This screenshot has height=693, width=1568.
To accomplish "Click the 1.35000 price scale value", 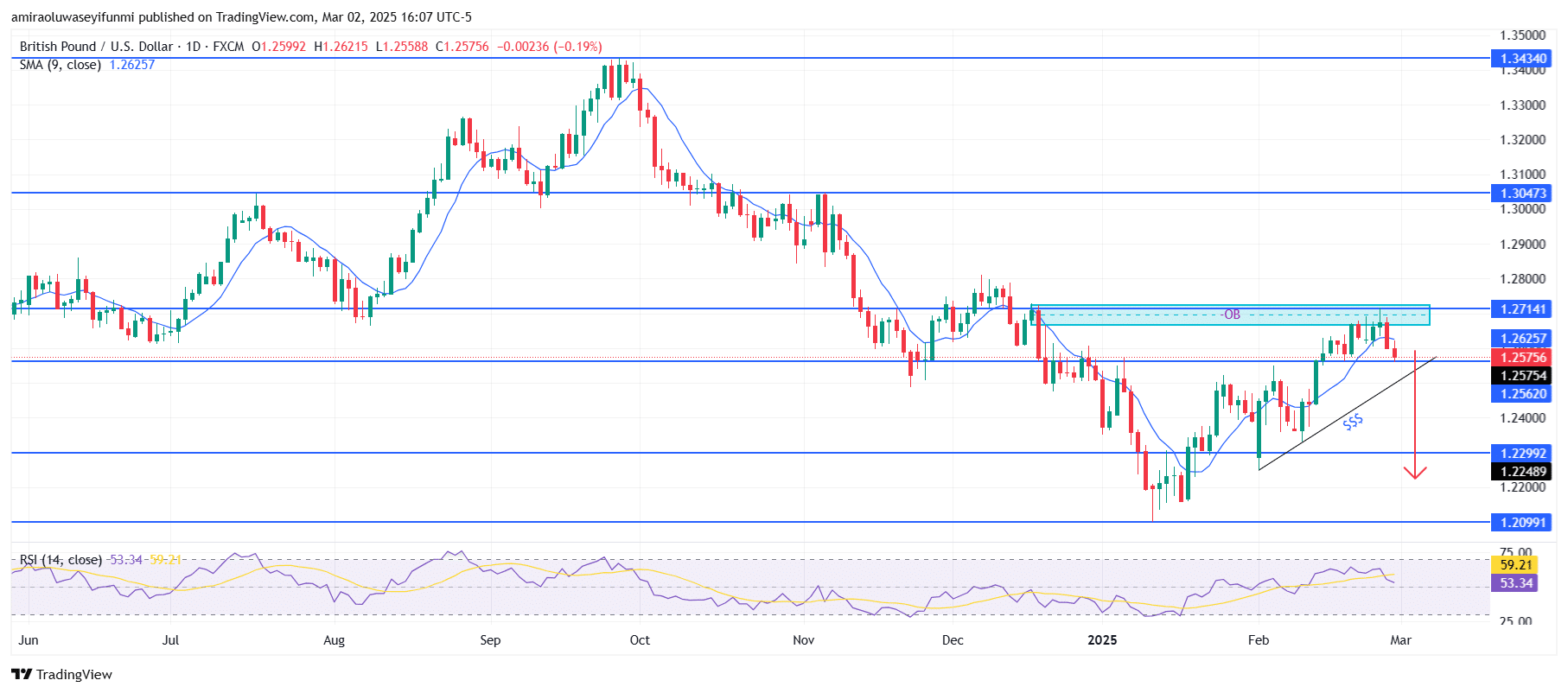I will pos(1522,35).
